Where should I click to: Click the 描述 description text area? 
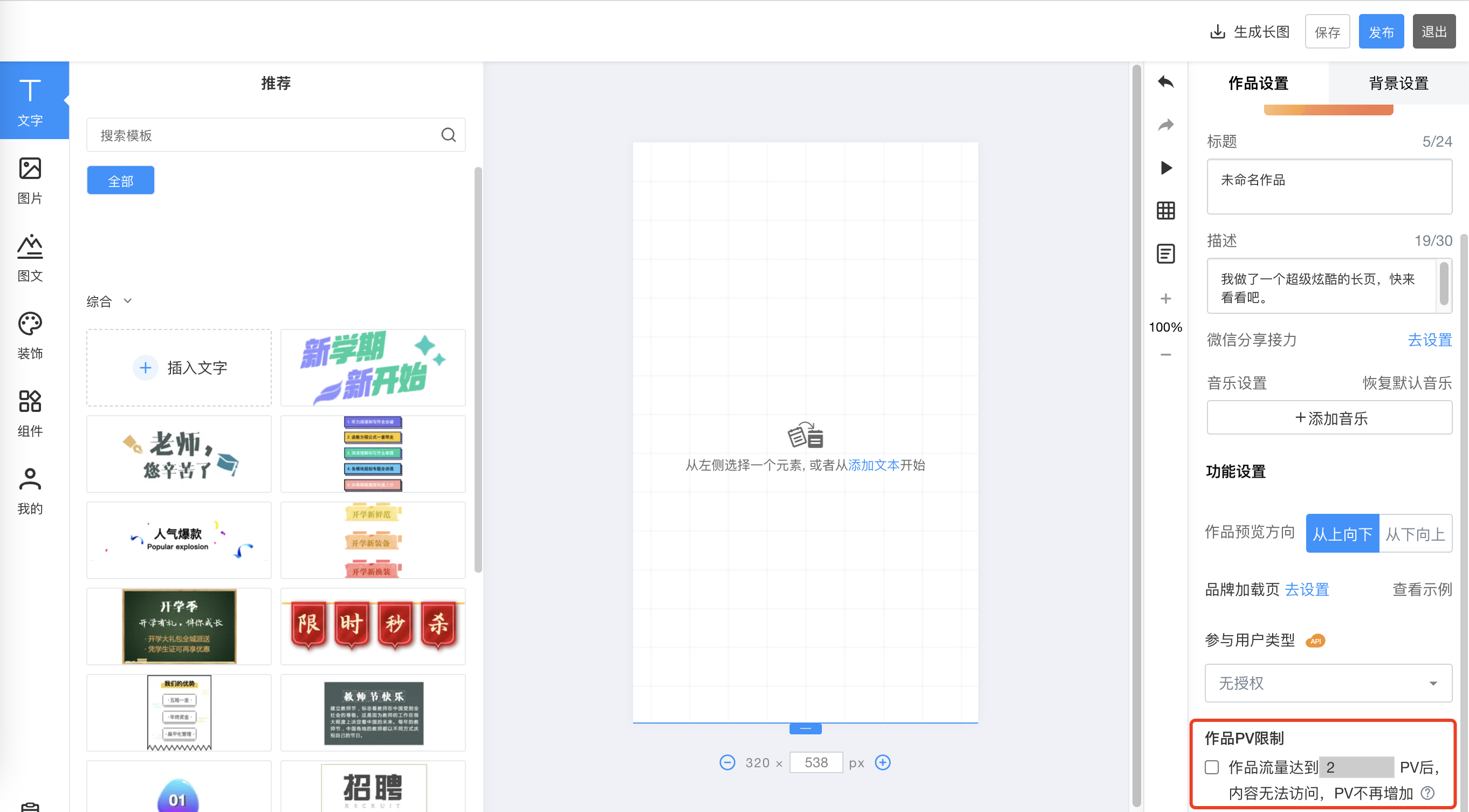tap(1329, 286)
